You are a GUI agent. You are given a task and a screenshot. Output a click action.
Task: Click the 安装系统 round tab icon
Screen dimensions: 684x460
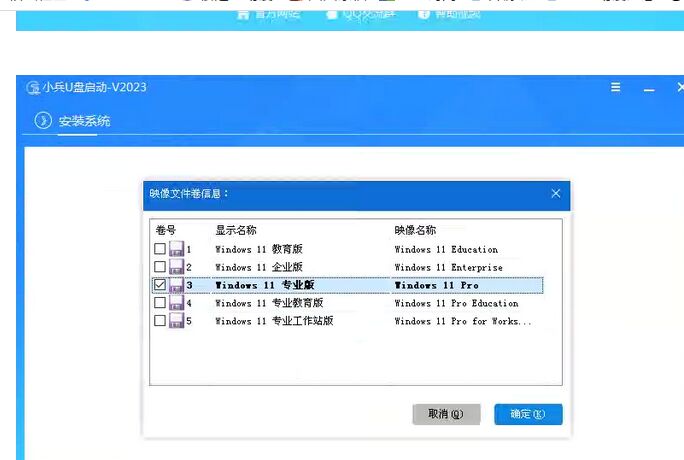point(43,120)
